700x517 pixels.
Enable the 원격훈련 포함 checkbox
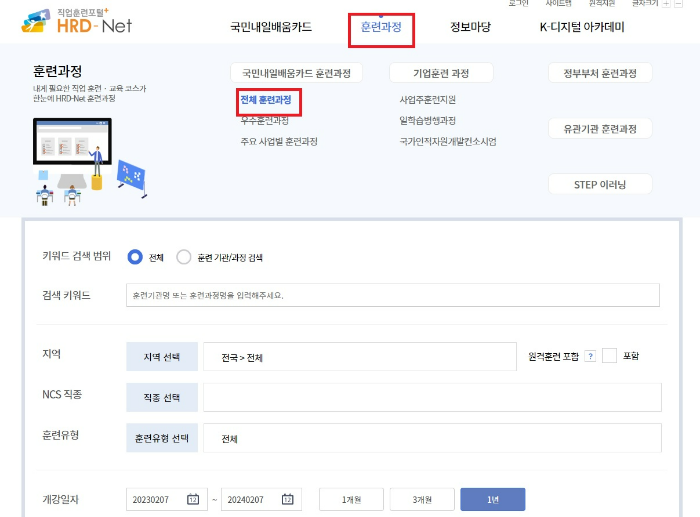click(609, 356)
